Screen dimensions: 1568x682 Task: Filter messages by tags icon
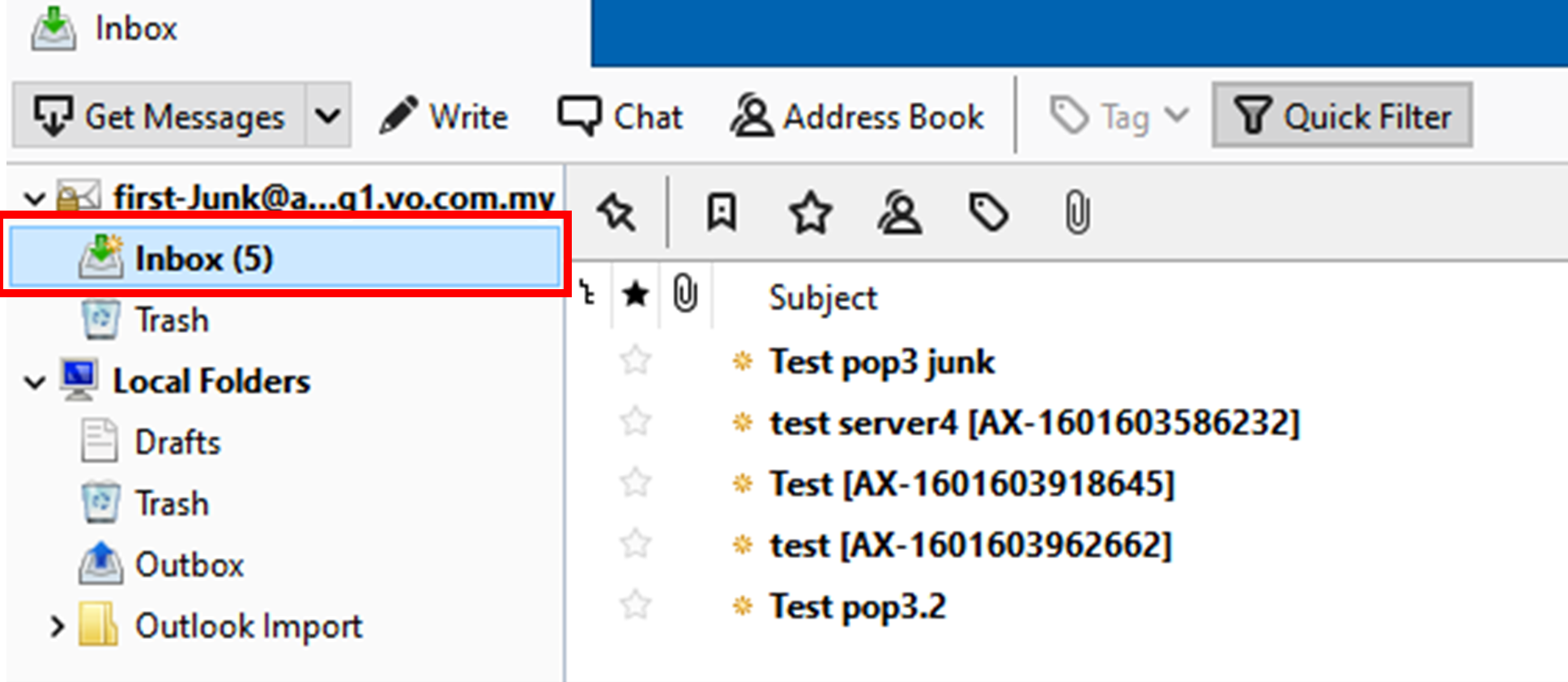pos(989,213)
